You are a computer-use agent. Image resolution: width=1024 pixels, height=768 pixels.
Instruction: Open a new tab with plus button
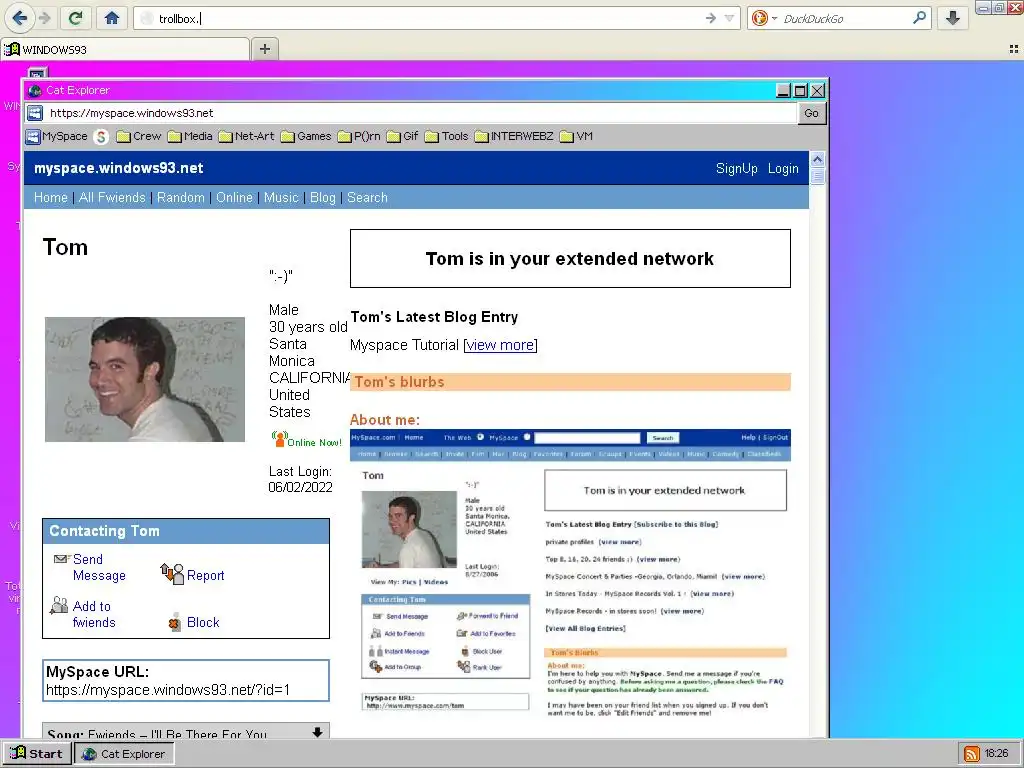pyautogui.click(x=264, y=49)
